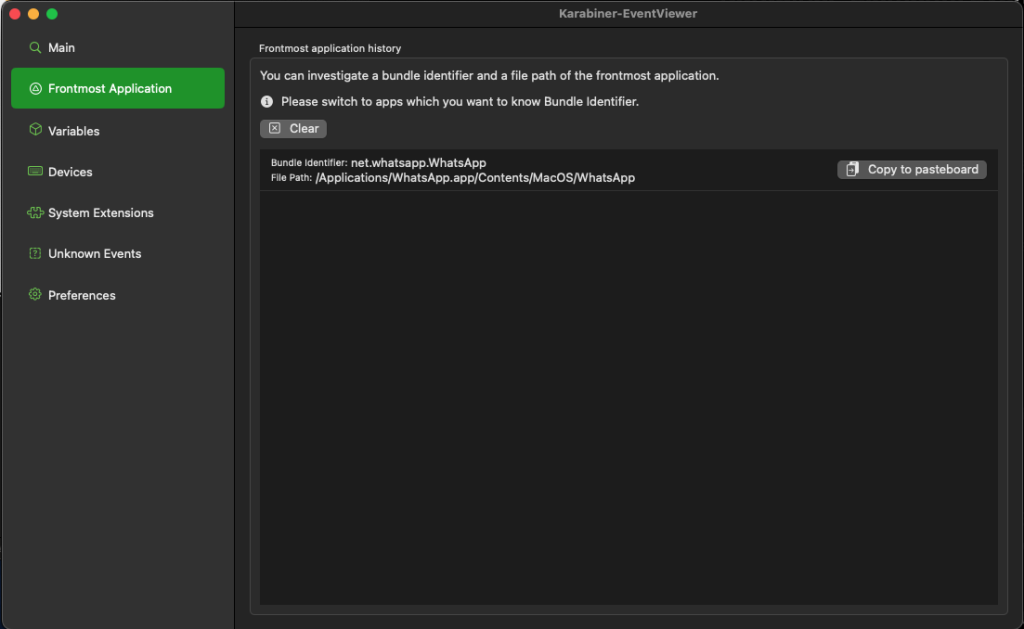This screenshot has height=629, width=1024.
Task: Open the Preferences pane
Action: click(x=82, y=295)
